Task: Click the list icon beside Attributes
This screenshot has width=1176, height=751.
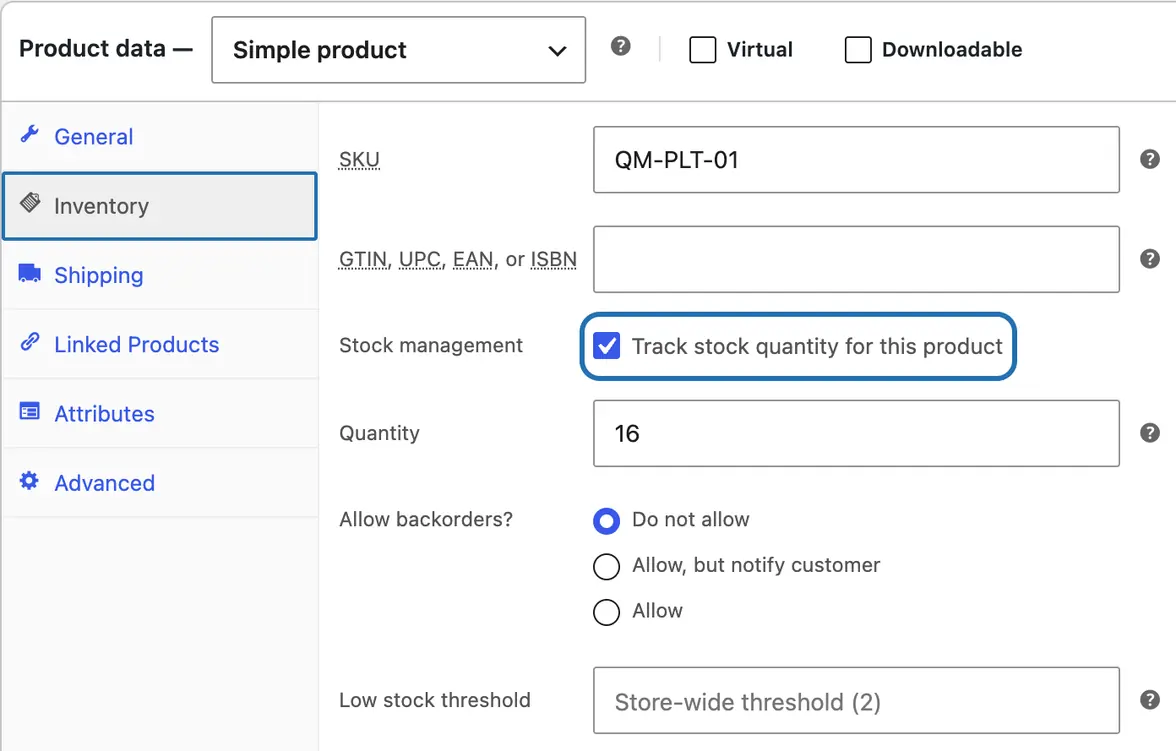Action: 29,411
